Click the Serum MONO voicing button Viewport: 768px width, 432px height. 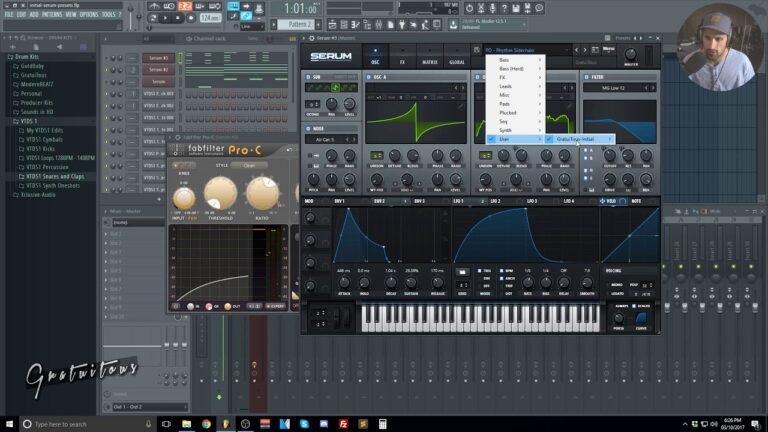coord(617,285)
